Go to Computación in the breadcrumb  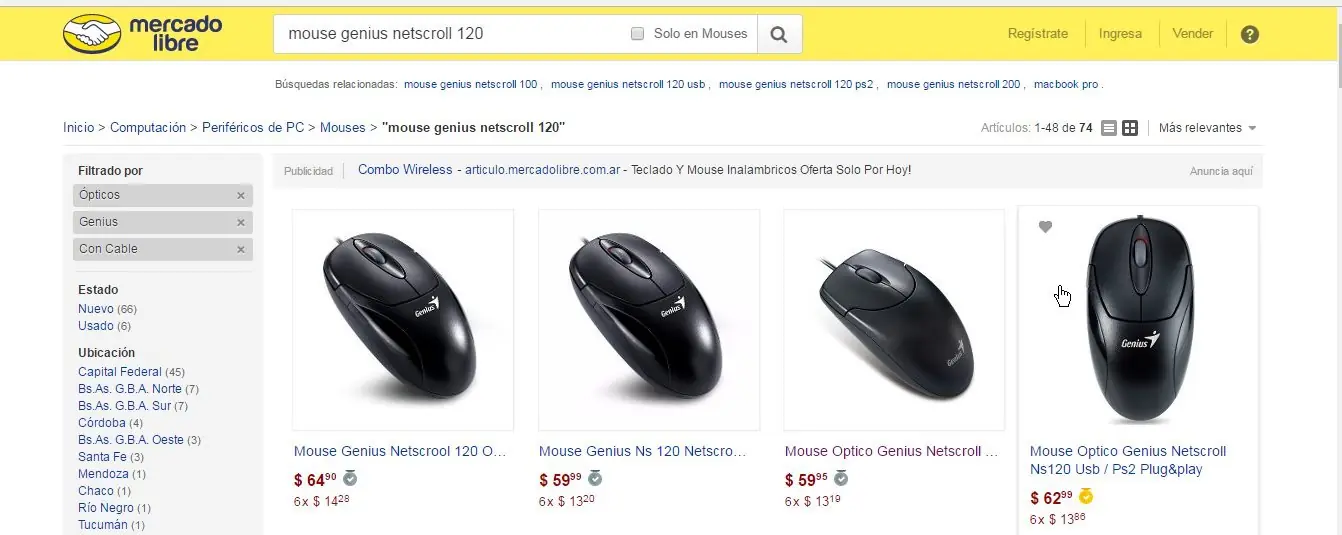point(148,128)
